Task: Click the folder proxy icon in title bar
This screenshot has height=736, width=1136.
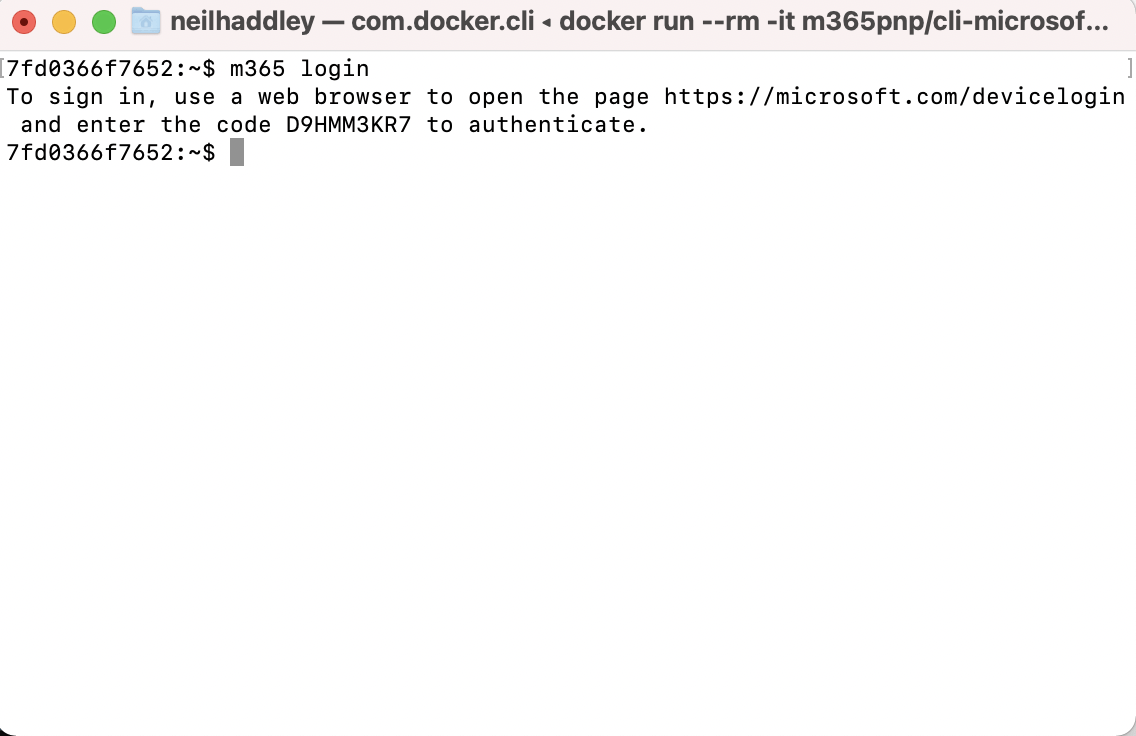Action: click(x=146, y=21)
